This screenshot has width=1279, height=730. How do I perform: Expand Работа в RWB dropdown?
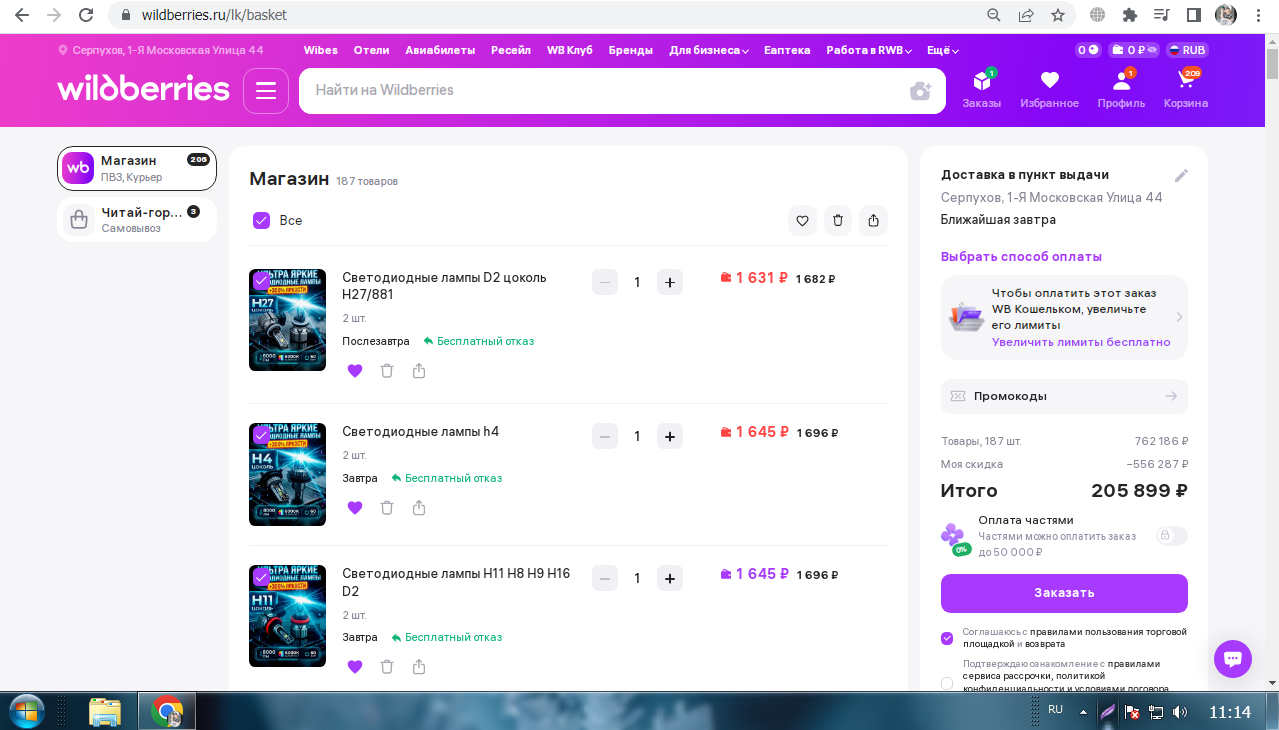[x=868, y=50]
